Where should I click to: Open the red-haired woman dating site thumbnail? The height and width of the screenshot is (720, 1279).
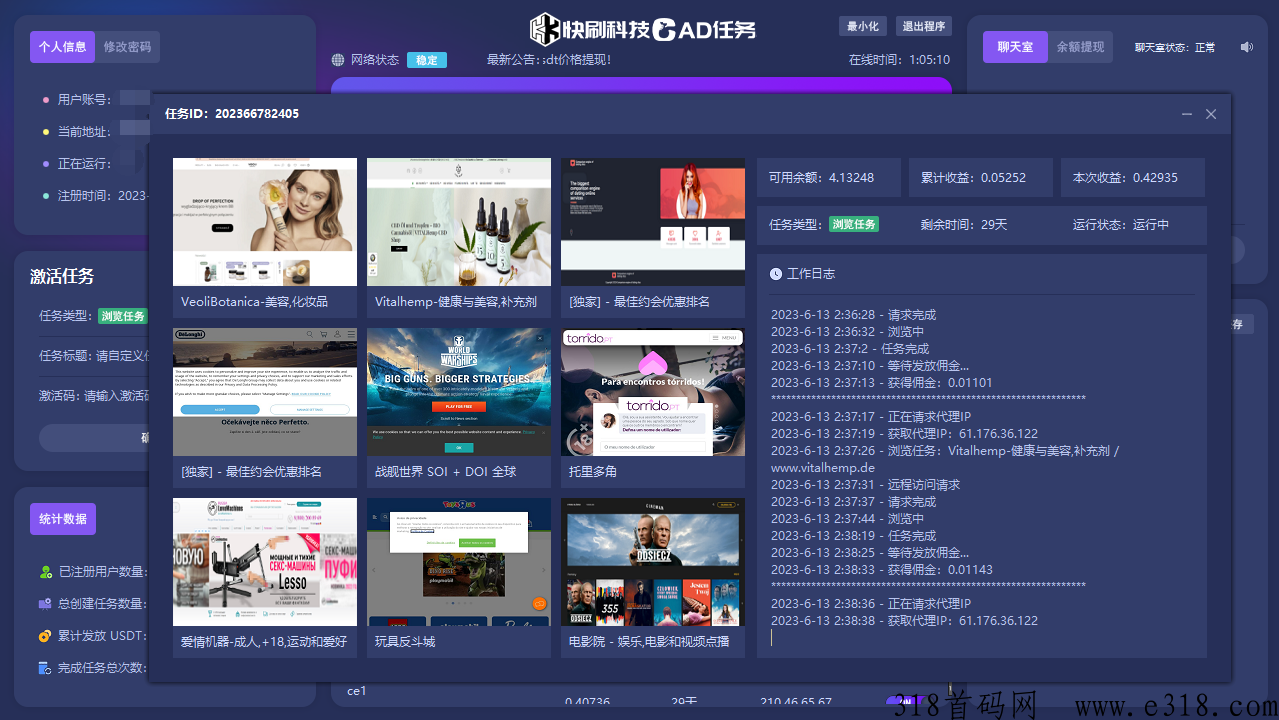click(x=653, y=222)
